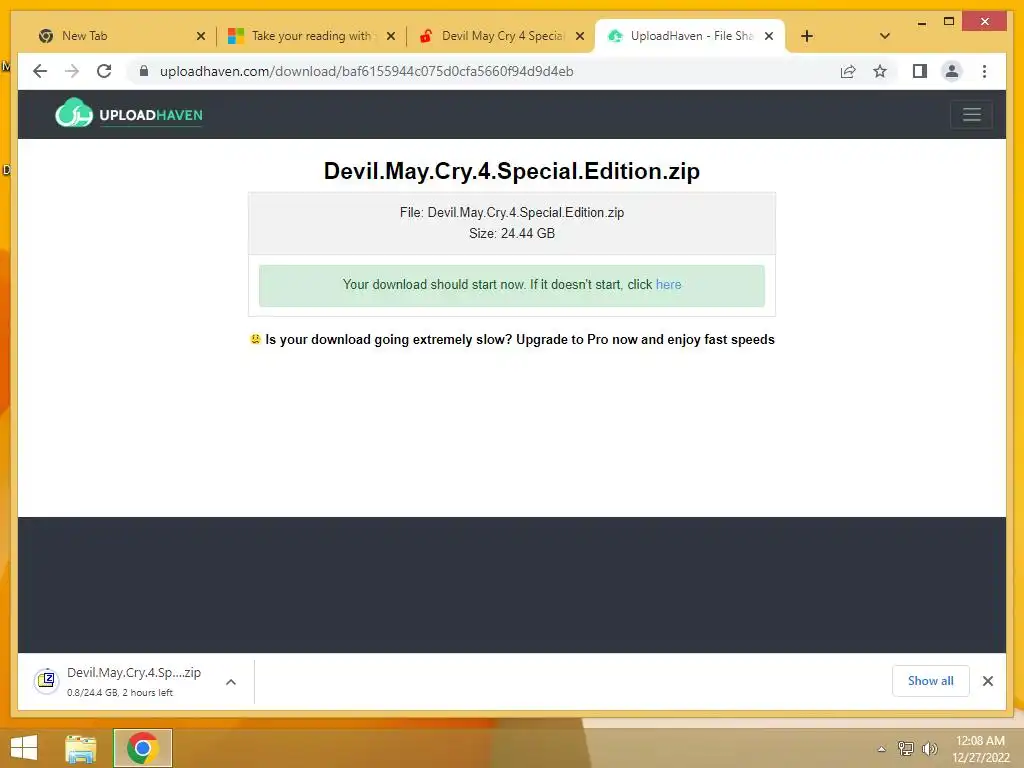Click the forward navigation arrow
The image size is (1024, 768).
coord(72,71)
